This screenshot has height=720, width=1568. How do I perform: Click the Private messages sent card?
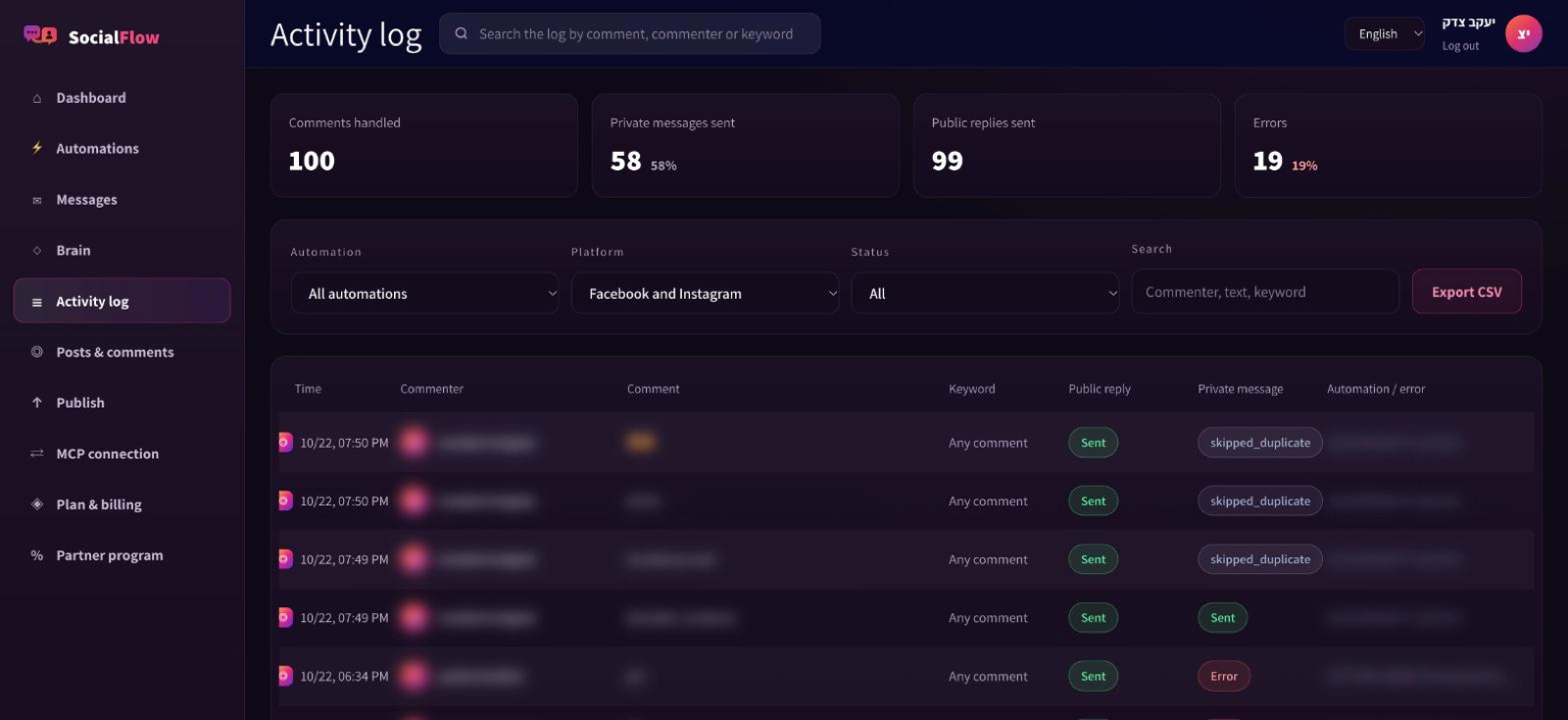(746, 146)
